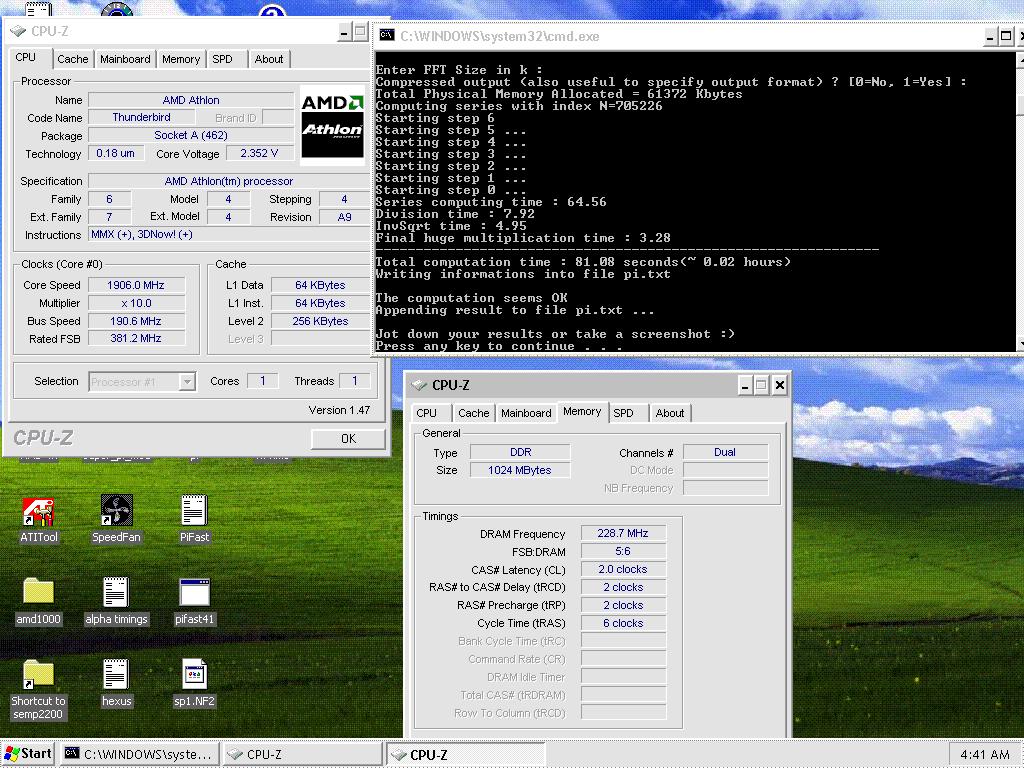Switch to CPU tab in lower CPU-Z
Screen dimensions: 1024x768
426,413
